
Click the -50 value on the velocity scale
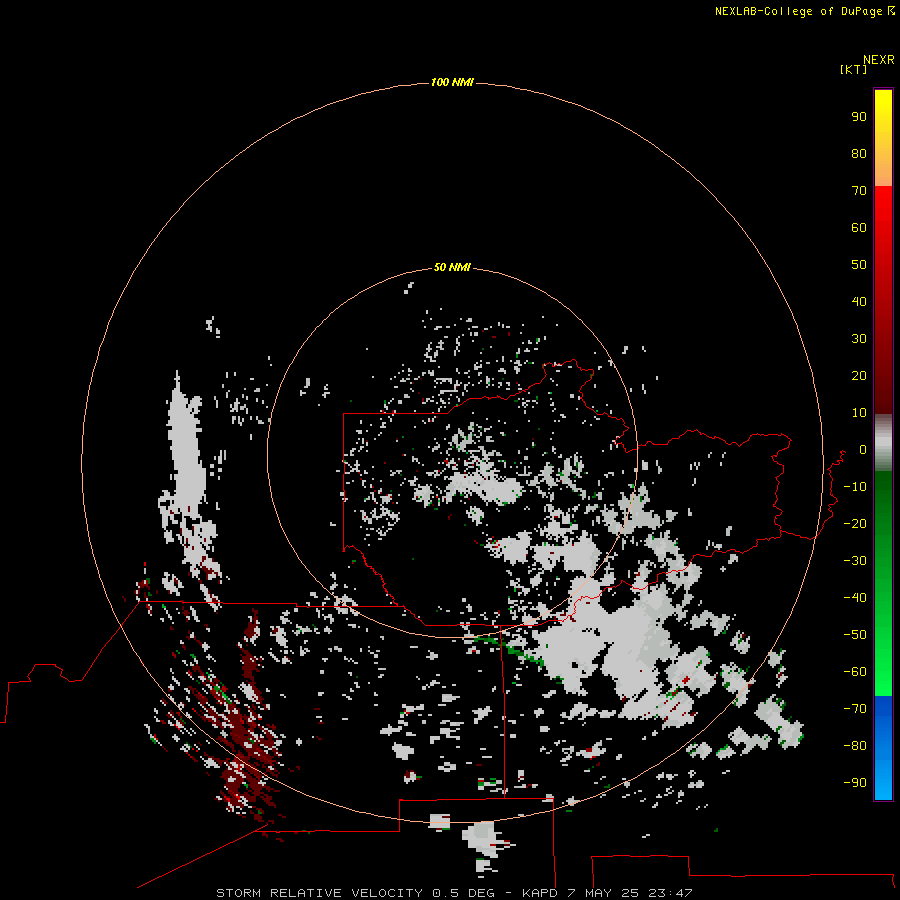(855, 635)
